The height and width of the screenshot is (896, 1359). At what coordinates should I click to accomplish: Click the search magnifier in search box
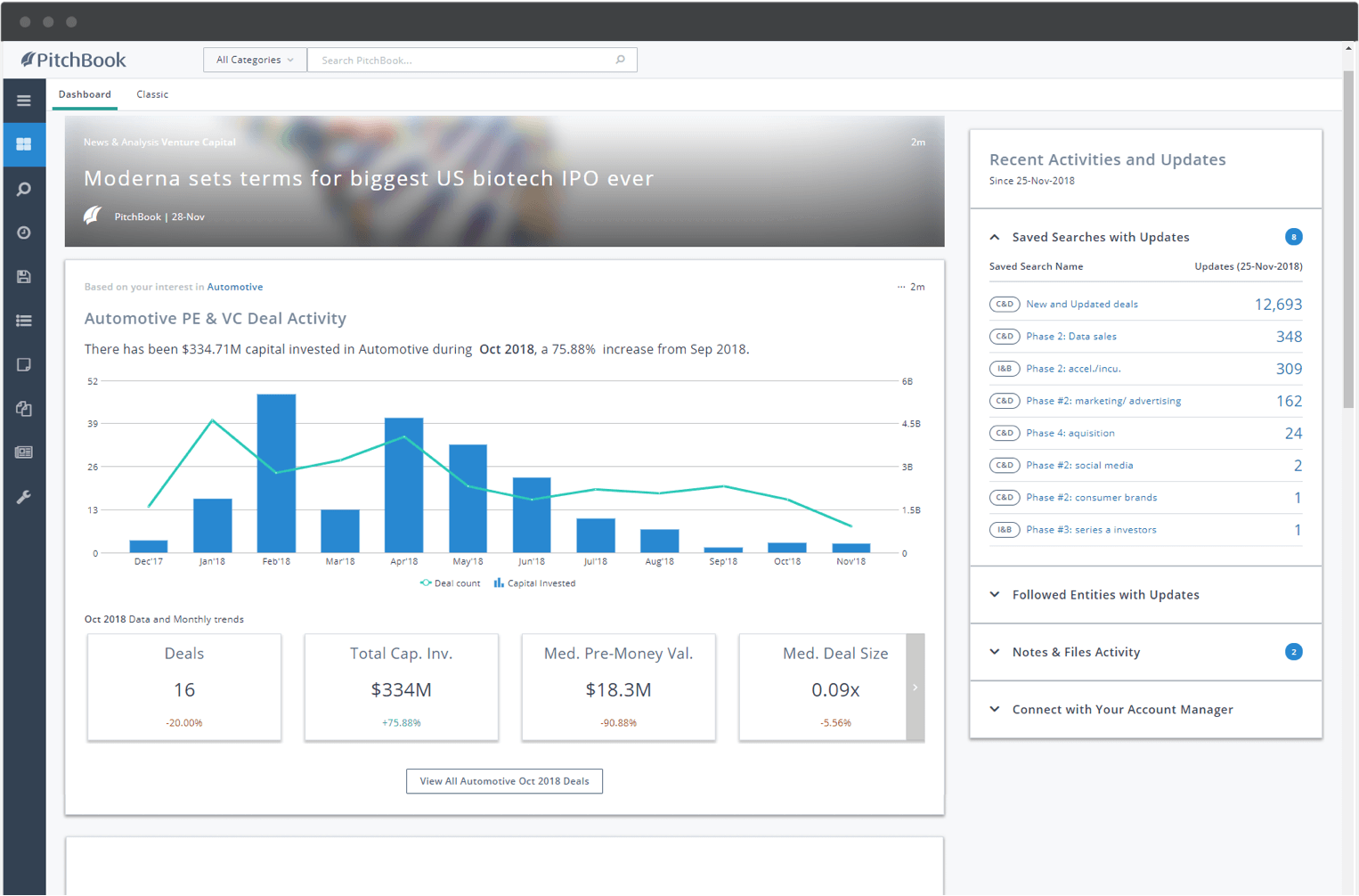point(621,60)
